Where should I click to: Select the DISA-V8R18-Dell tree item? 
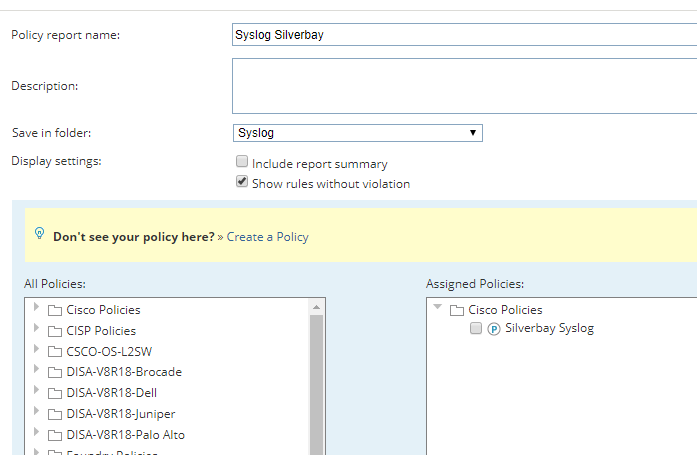[111, 393]
